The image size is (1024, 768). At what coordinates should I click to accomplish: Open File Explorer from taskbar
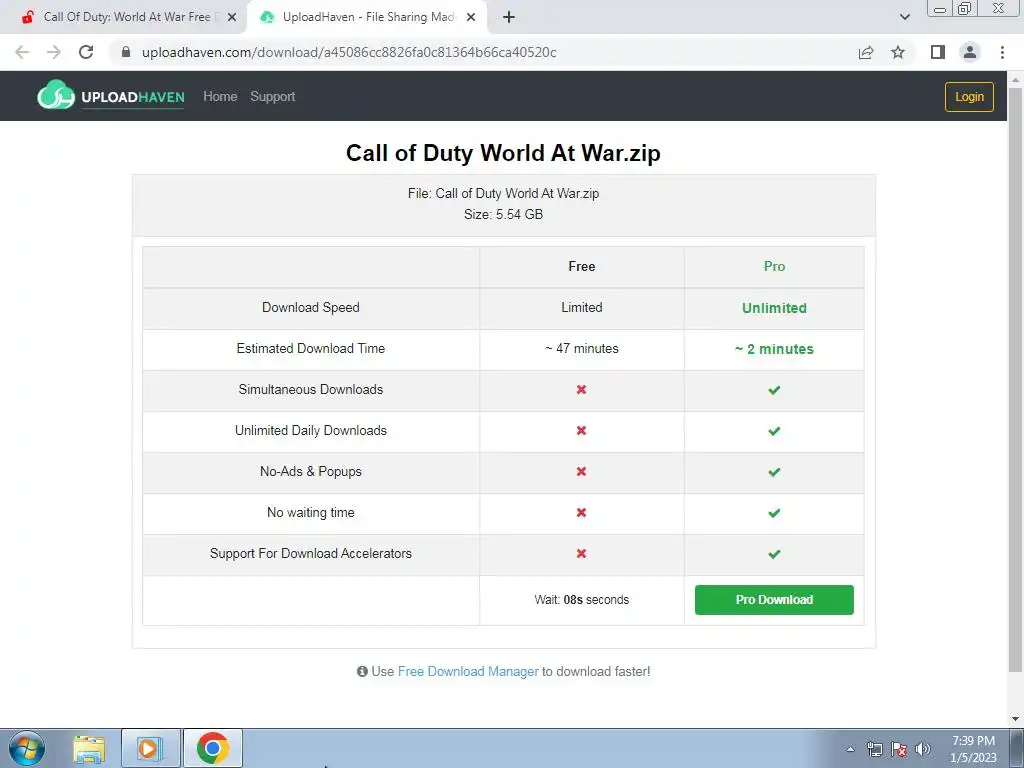tap(89, 749)
